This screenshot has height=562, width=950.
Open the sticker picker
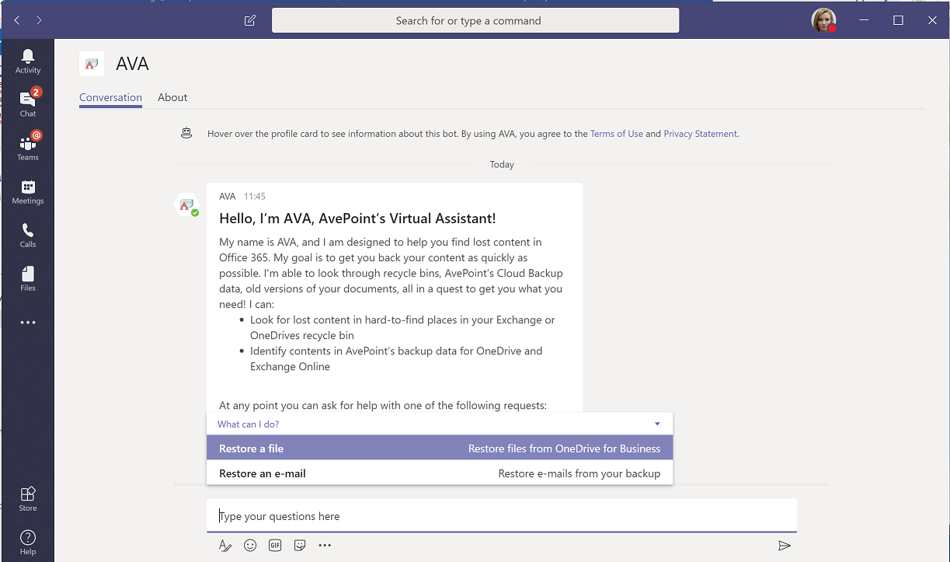300,545
